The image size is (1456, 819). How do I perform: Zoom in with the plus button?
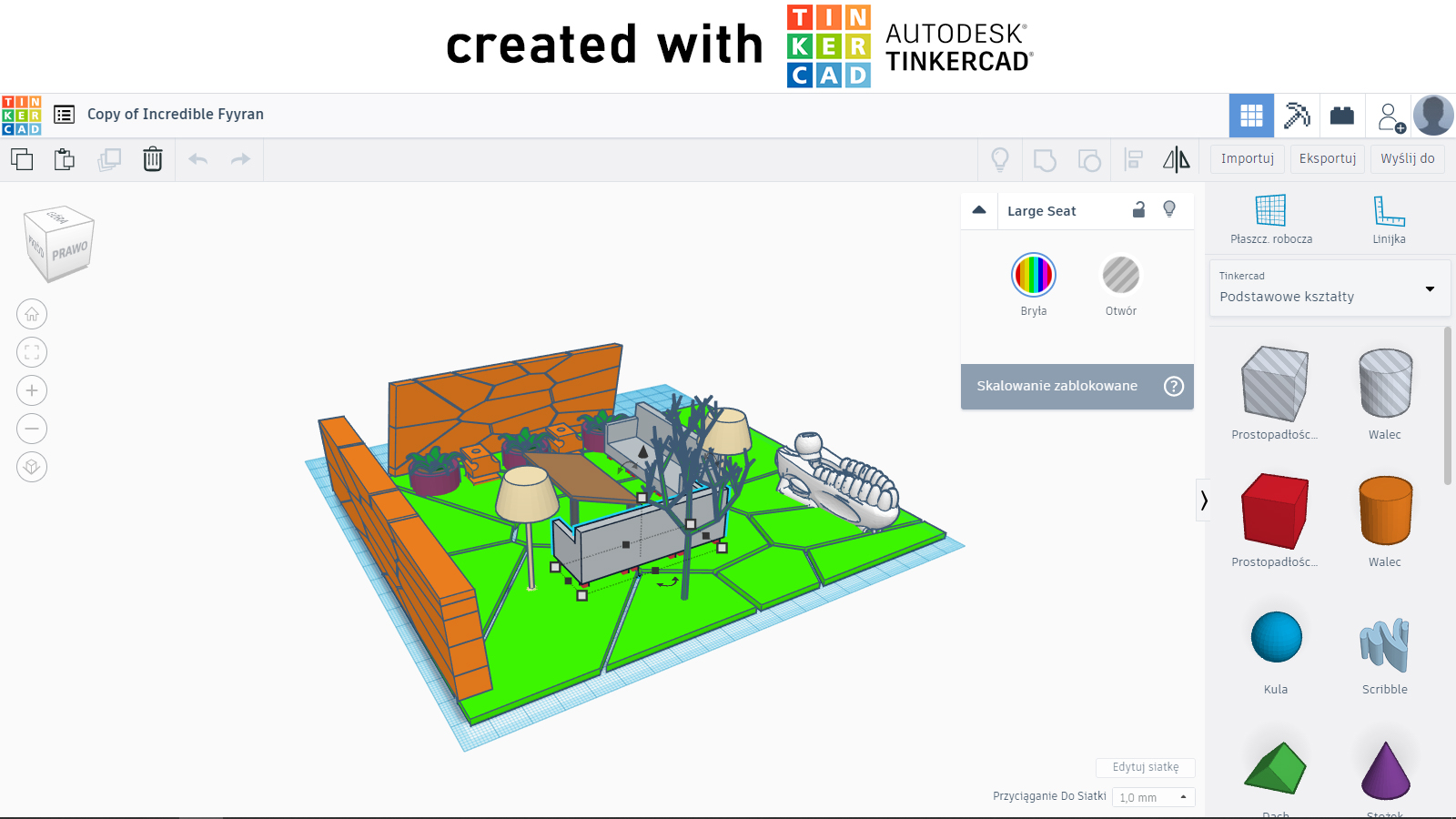32,390
